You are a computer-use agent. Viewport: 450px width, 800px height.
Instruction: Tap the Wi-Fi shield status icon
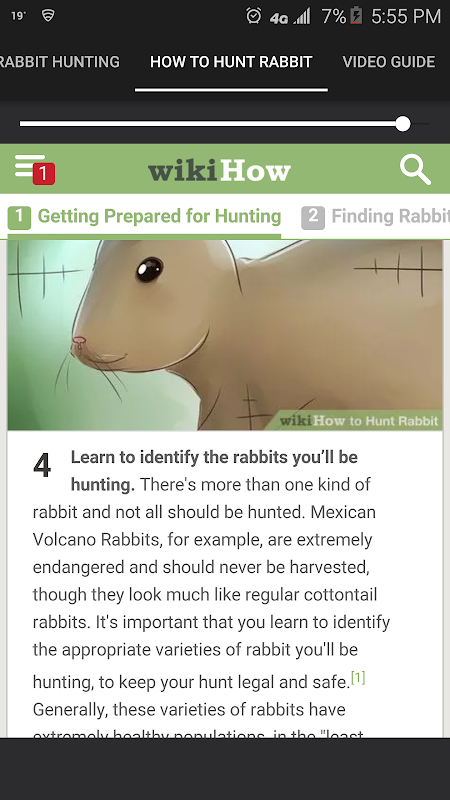tap(48, 16)
